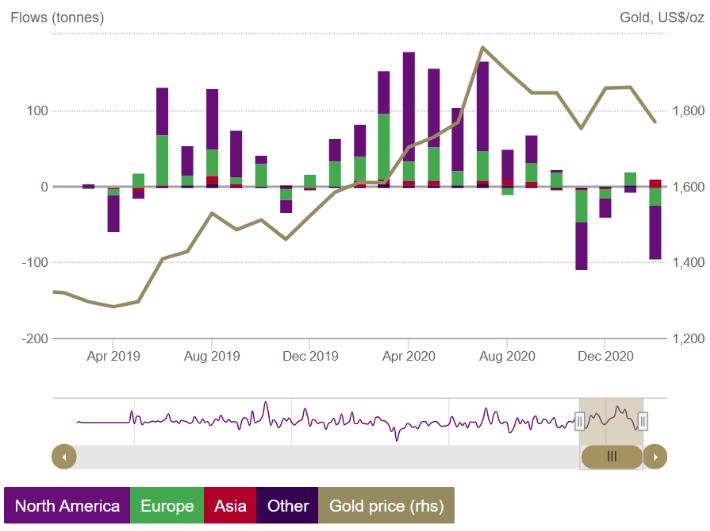The image size is (710, 531).
Task: Click the right scroll arrow of navigator
Action: (655, 457)
